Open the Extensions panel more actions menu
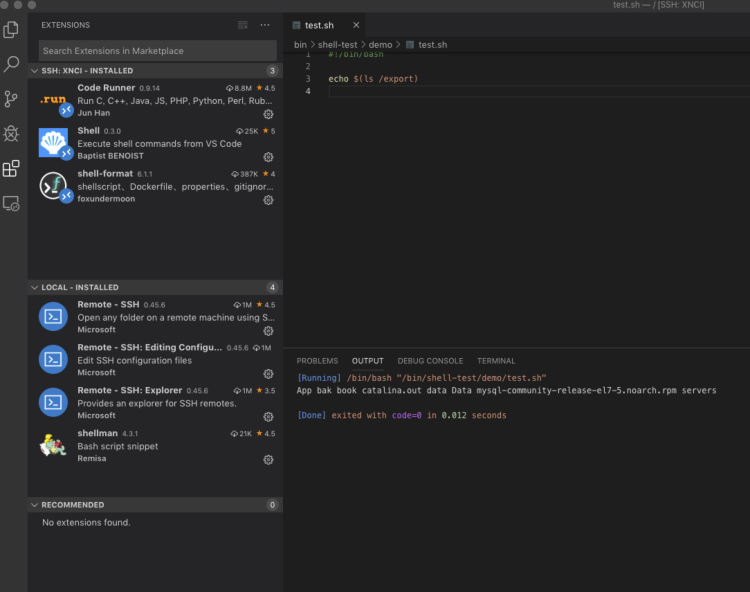Image resolution: width=750 pixels, height=592 pixels. [x=265, y=25]
